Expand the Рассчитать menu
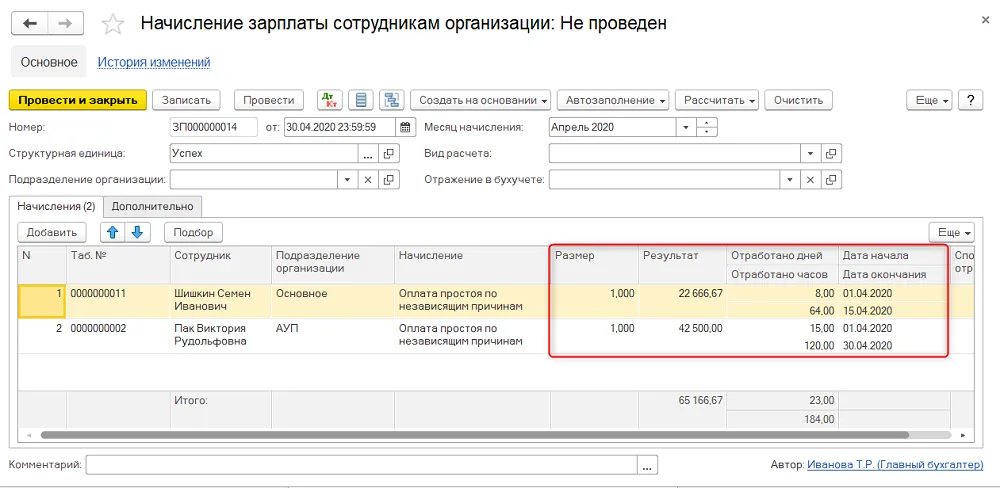This screenshot has height=488, width=1000. click(x=717, y=100)
